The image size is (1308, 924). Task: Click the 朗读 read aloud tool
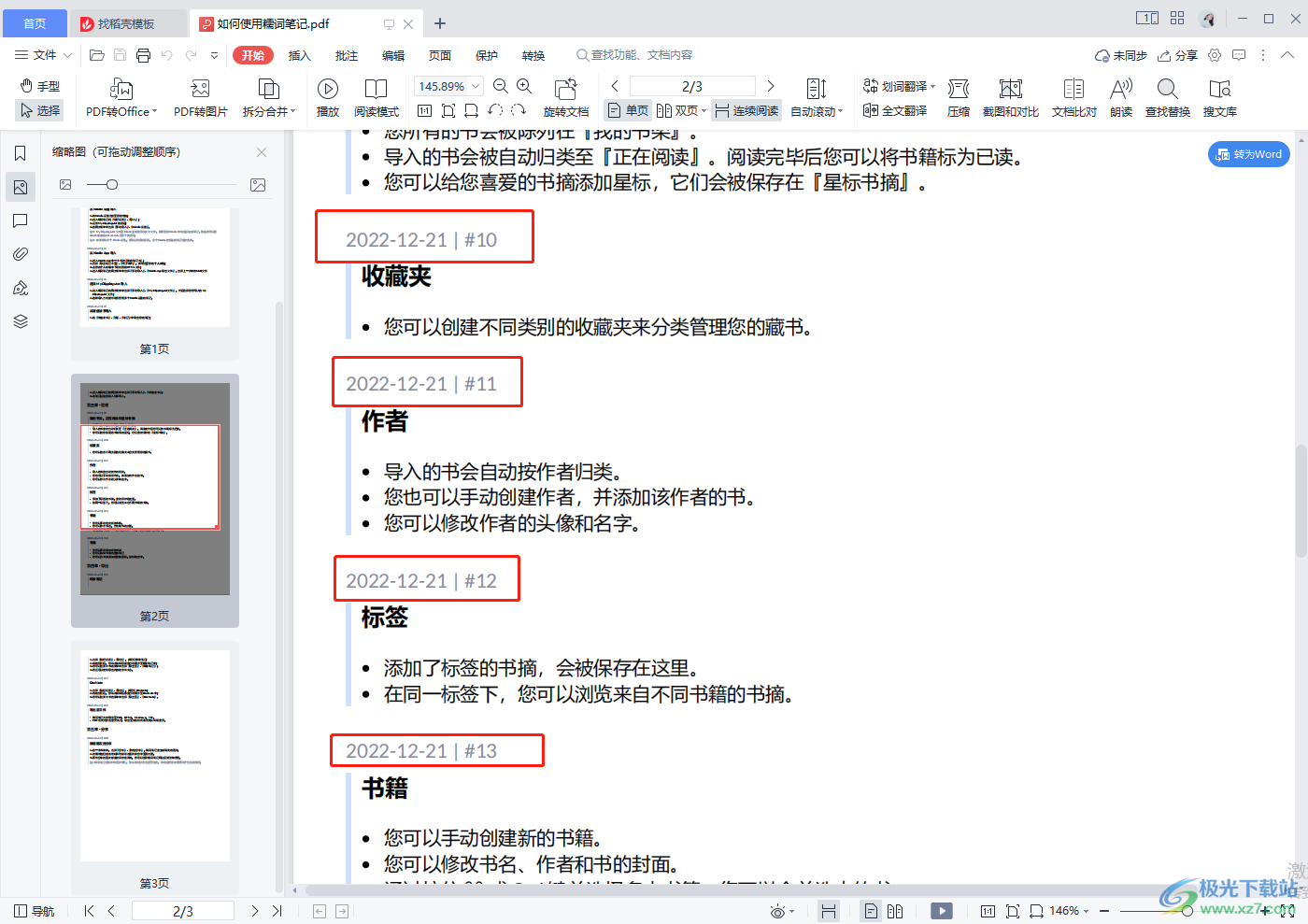pyautogui.click(x=1121, y=98)
